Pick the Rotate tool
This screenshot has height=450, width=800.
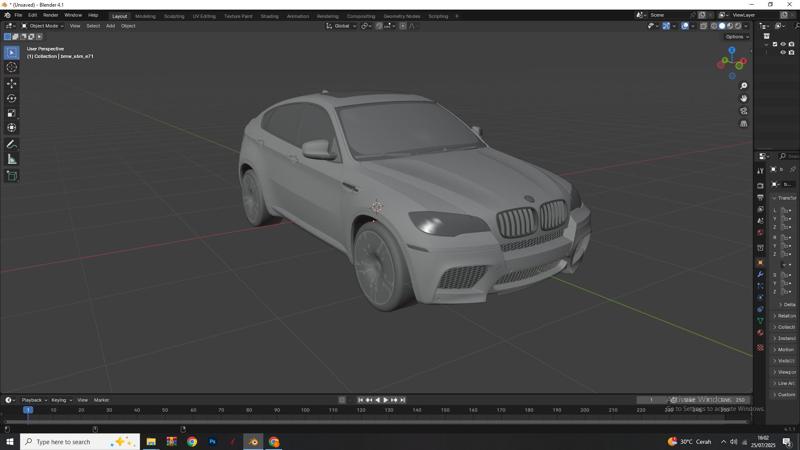tap(11, 98)
